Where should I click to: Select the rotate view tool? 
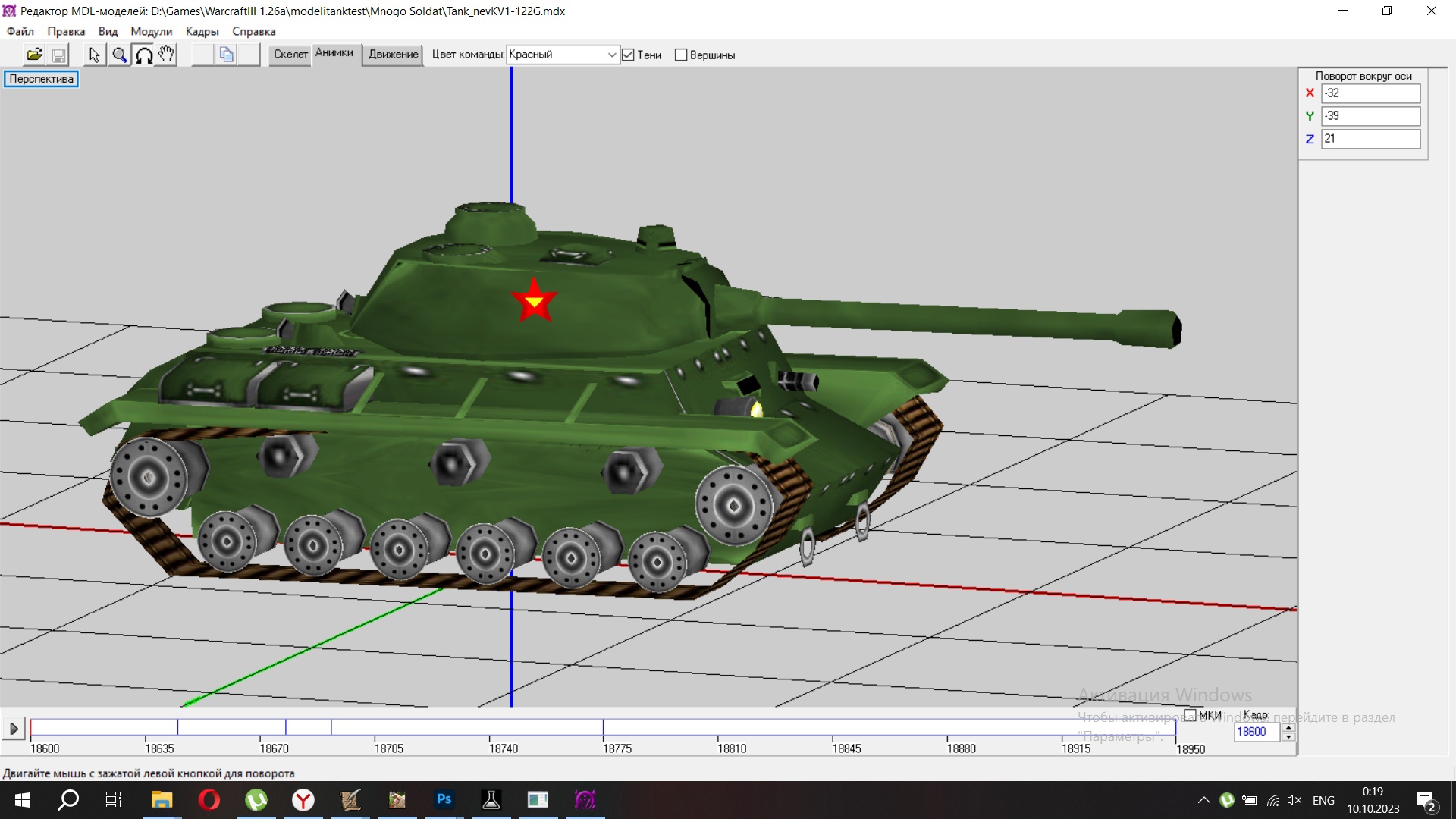[x=143, y=55]
